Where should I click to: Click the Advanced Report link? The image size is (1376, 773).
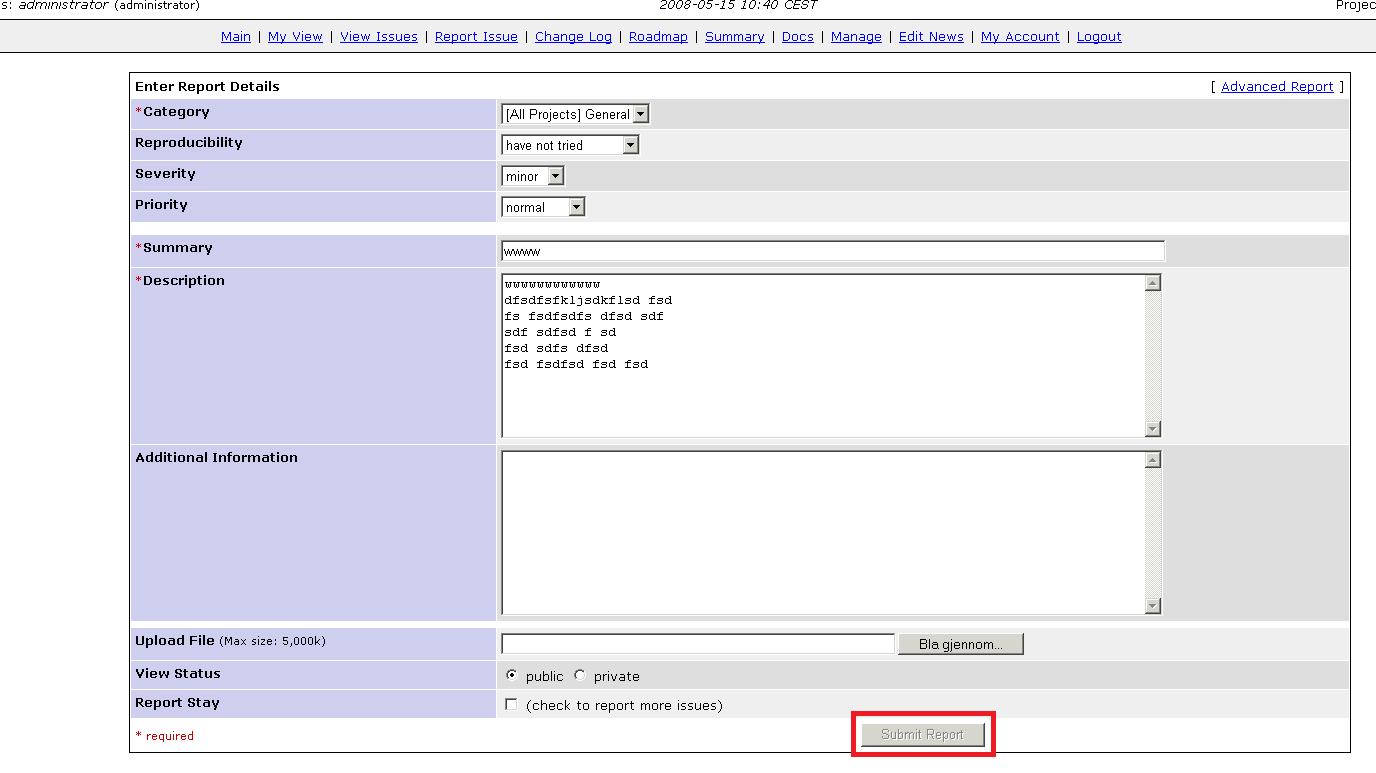coord(1277,86)
